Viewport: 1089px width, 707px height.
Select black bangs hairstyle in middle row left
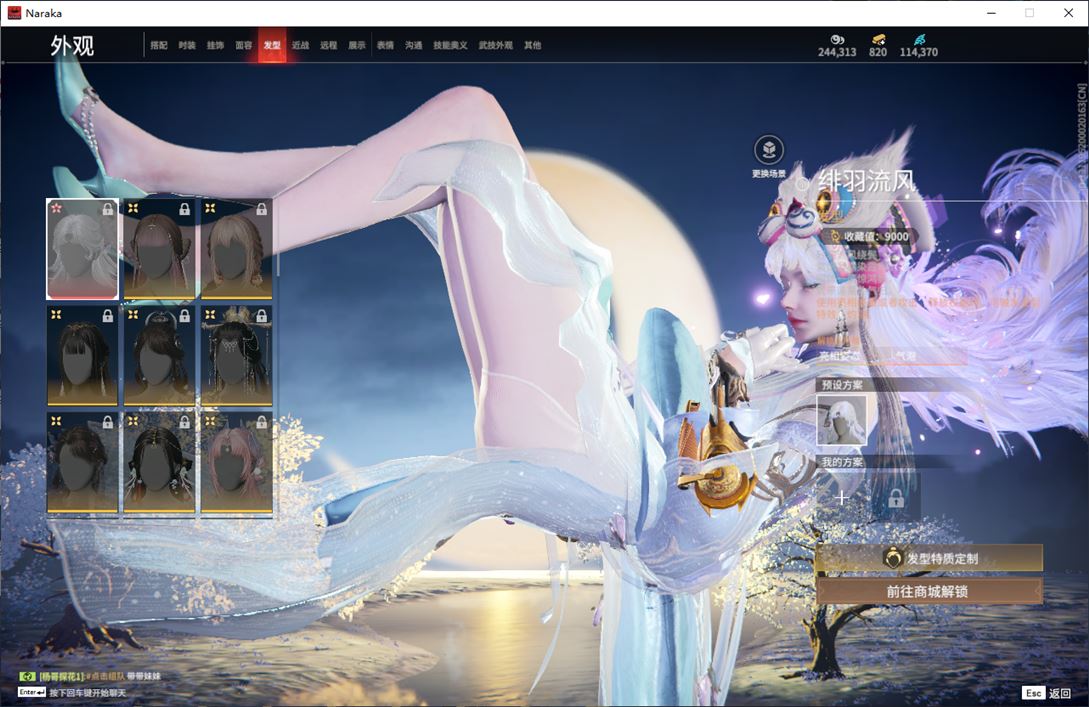click(82, 356)
